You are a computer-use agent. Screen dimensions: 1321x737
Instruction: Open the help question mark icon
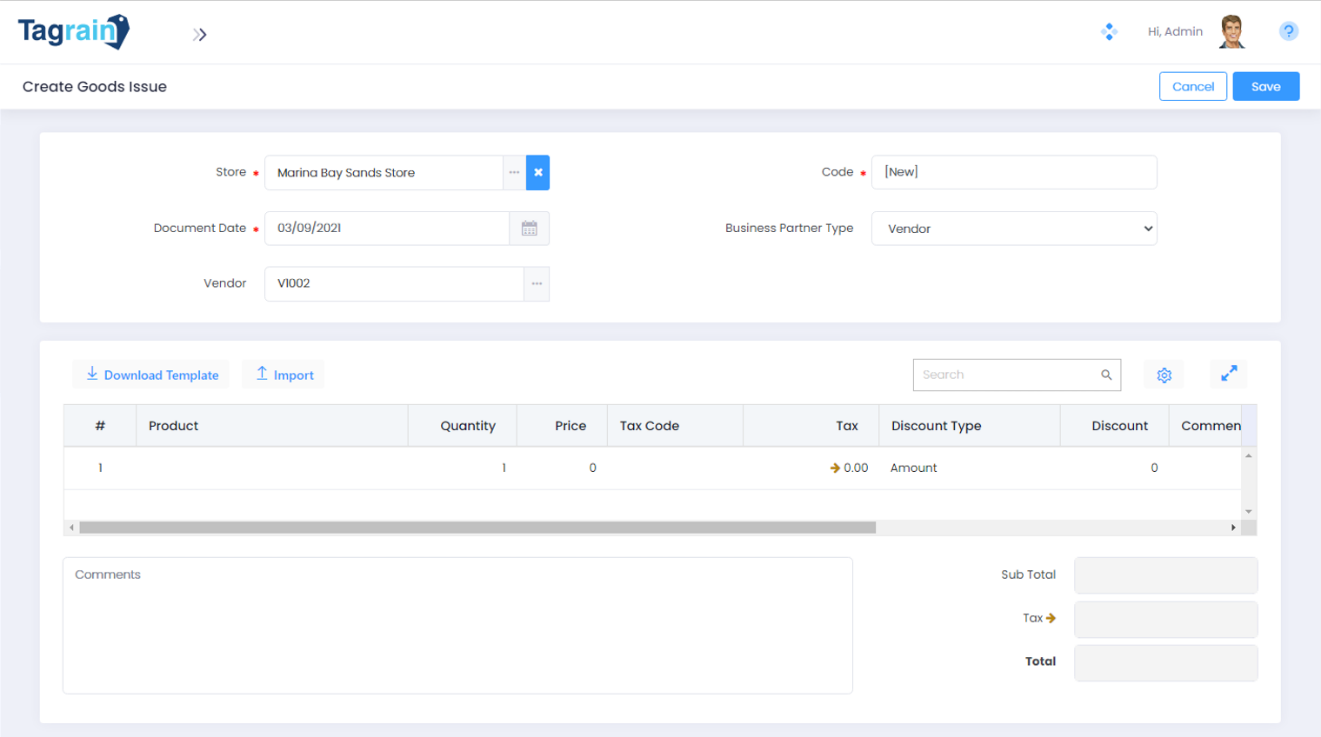point(1288,32)
